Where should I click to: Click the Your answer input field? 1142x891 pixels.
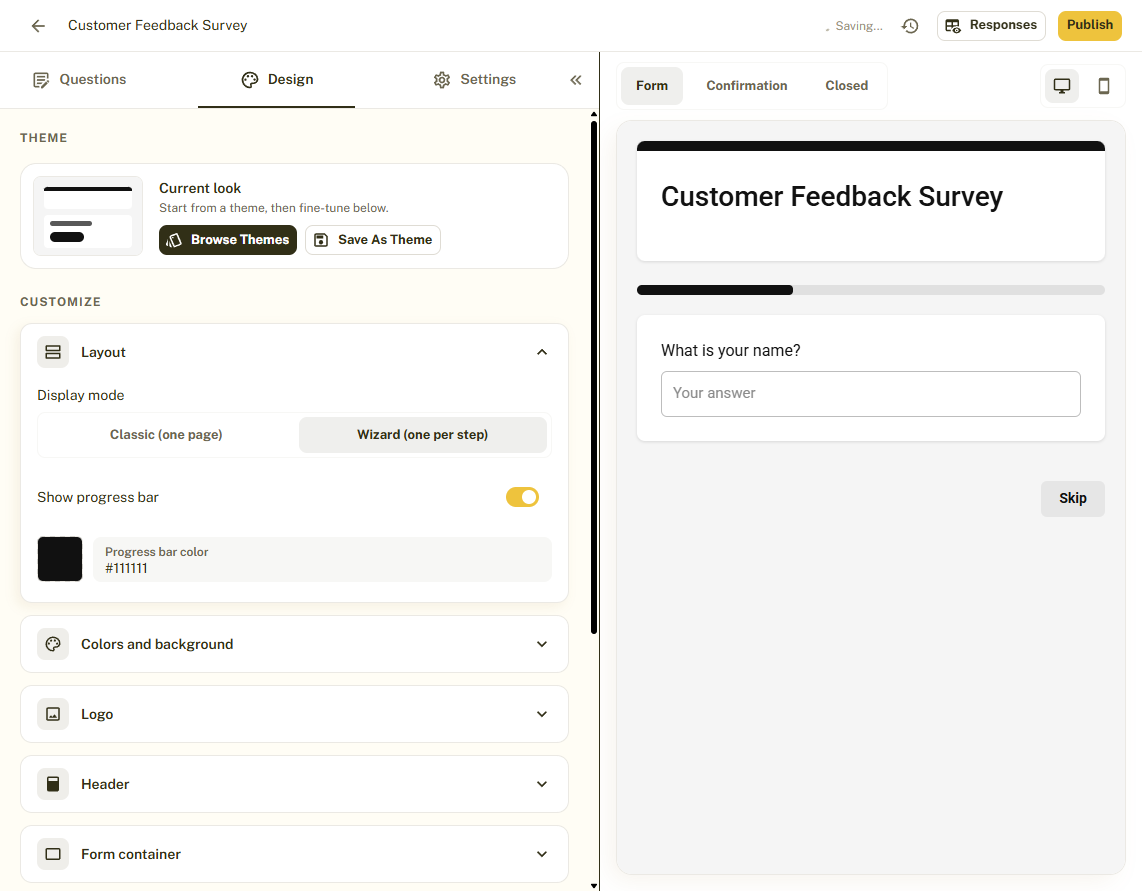870,394
